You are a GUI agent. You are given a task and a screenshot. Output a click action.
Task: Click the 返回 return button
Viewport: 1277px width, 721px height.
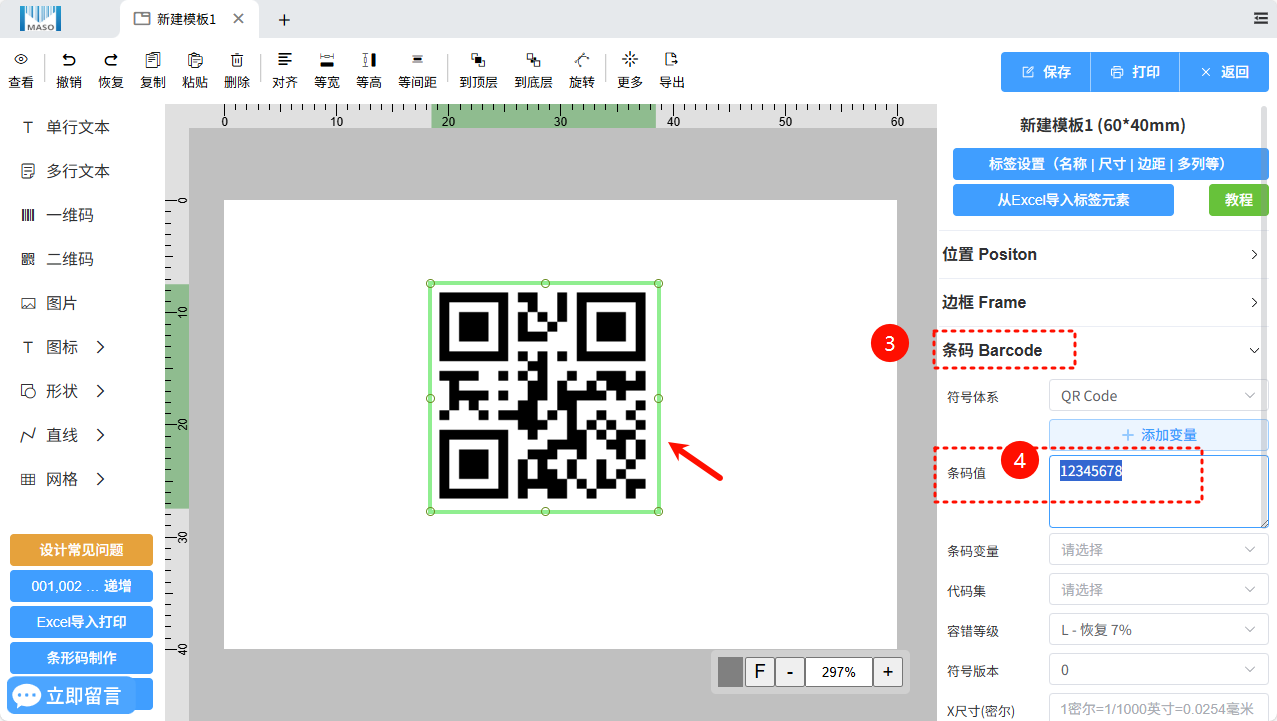coord(1225,72)
